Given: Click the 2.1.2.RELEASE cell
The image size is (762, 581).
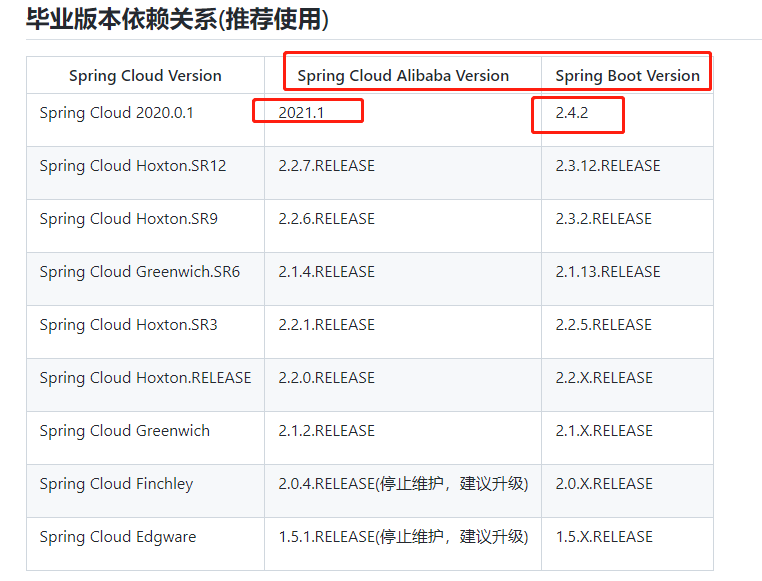Looking at the screenshot, I should click(403, 438).
